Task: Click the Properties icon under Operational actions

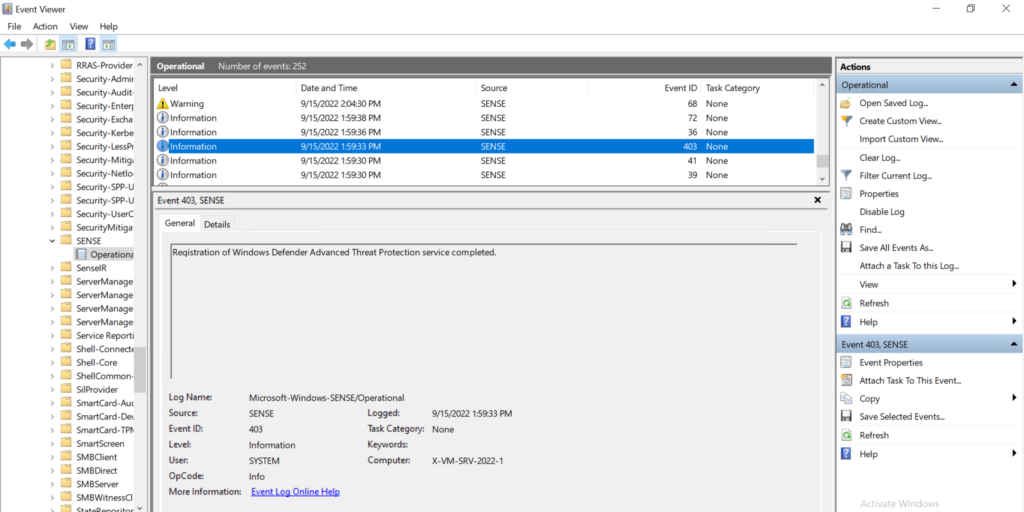Action: tap(846, 193)
